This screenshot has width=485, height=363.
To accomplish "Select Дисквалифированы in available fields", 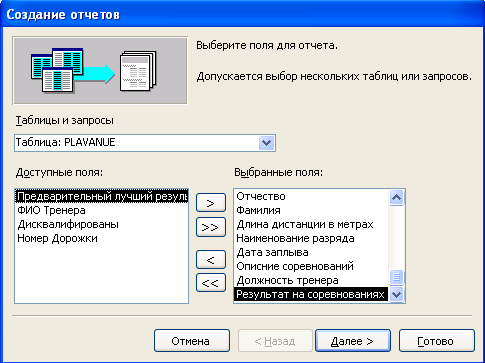I will tap(102, 224).
